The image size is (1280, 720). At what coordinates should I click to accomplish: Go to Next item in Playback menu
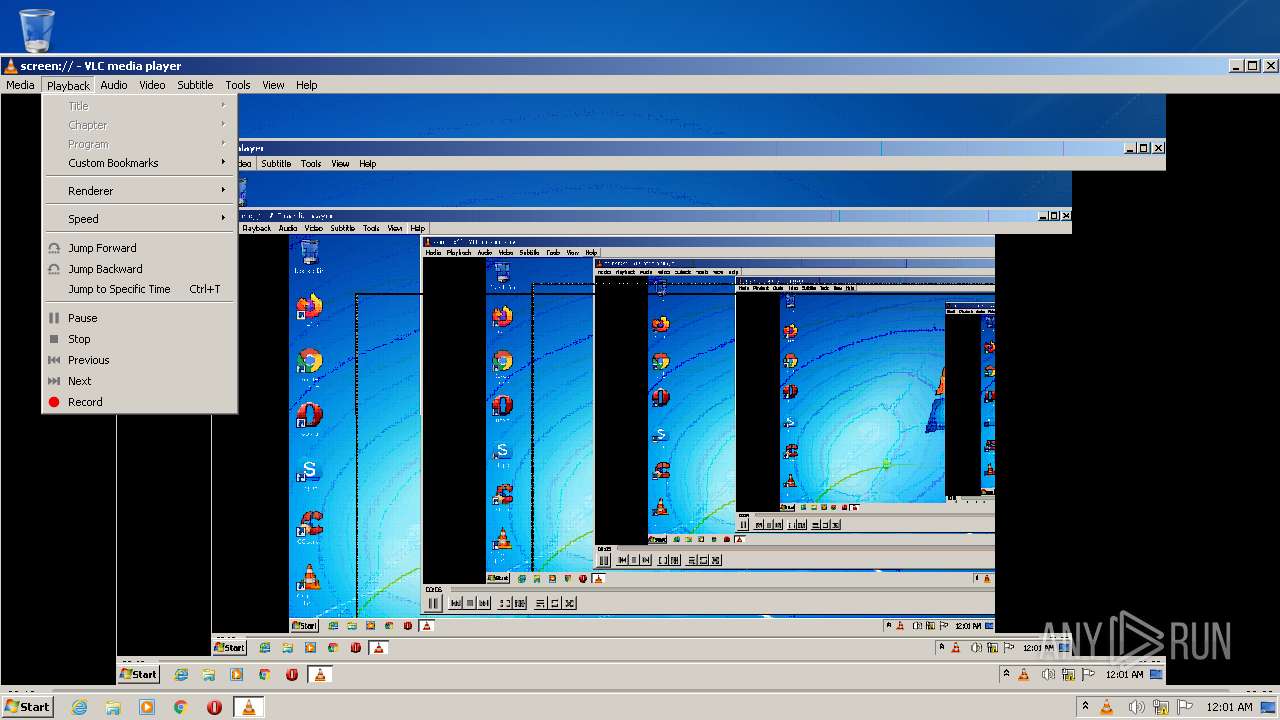pyautogui.click(x=139, y=381)
